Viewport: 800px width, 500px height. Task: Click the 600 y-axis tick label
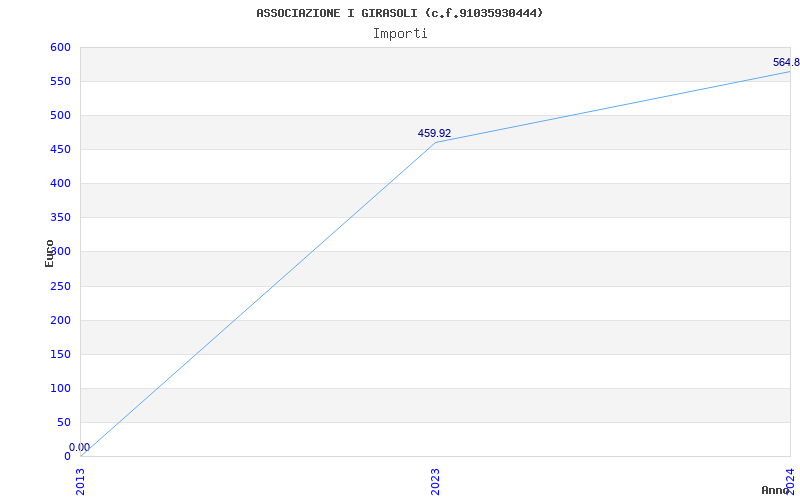60,47
